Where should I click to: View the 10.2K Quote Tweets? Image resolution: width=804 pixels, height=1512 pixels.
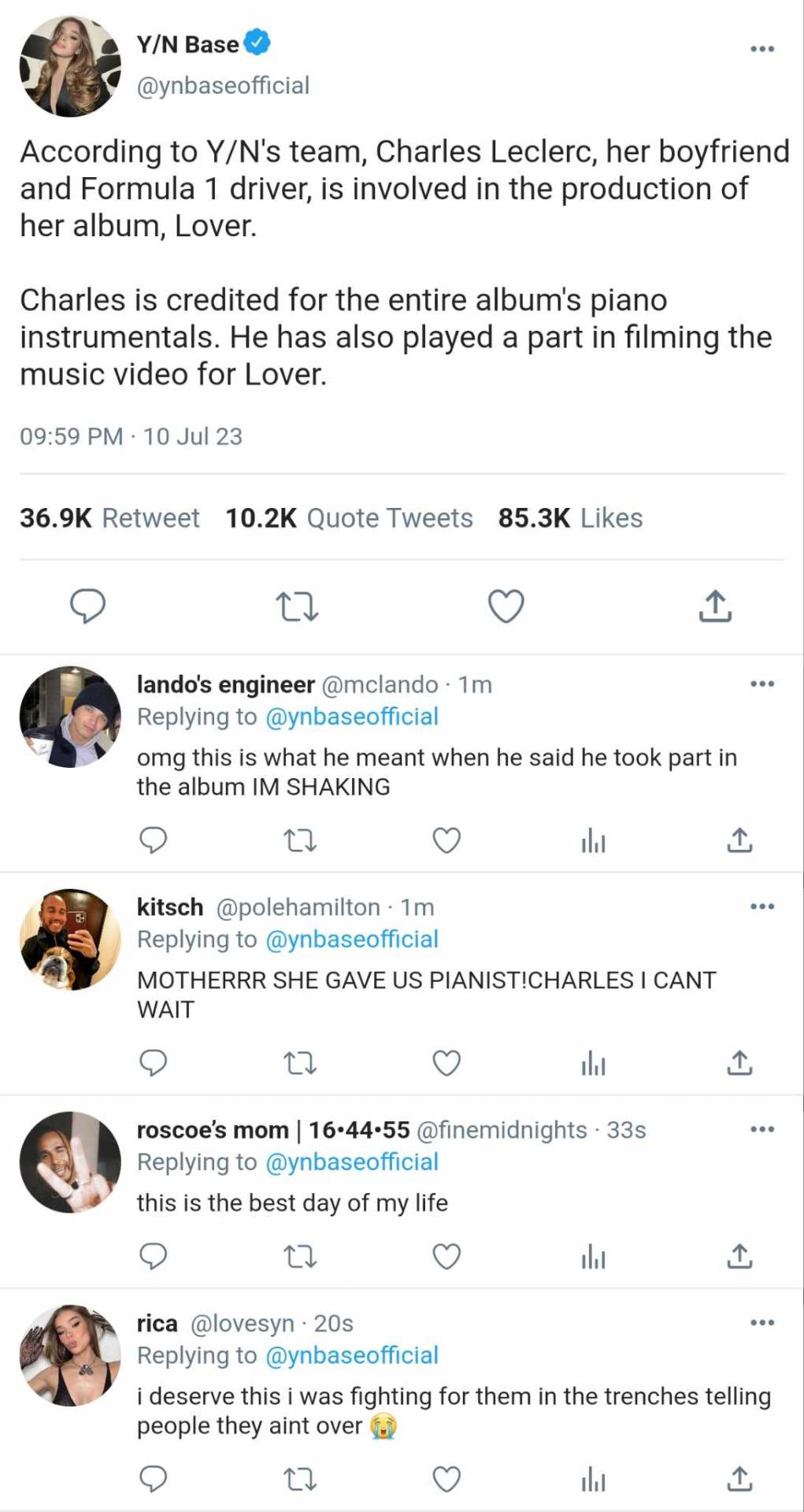click(x=349, y=518)
